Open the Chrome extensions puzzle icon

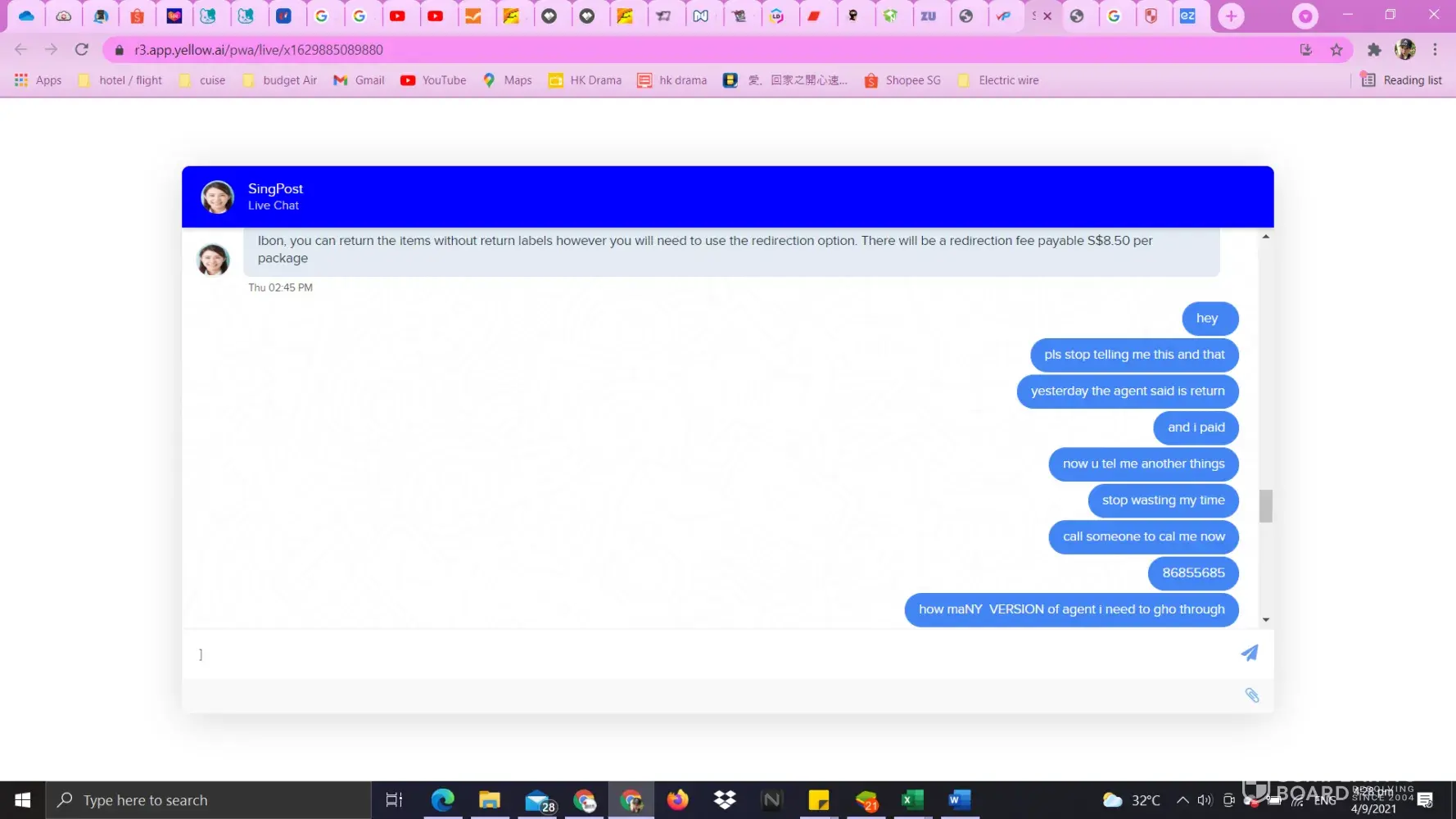click(x=1374, y=50)
